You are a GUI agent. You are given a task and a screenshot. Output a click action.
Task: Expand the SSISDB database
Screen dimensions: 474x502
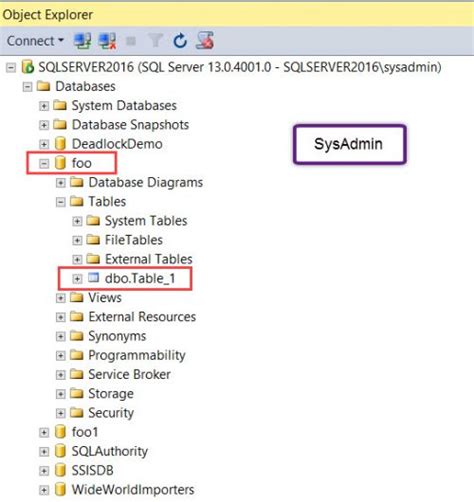[x=44, y=471]
